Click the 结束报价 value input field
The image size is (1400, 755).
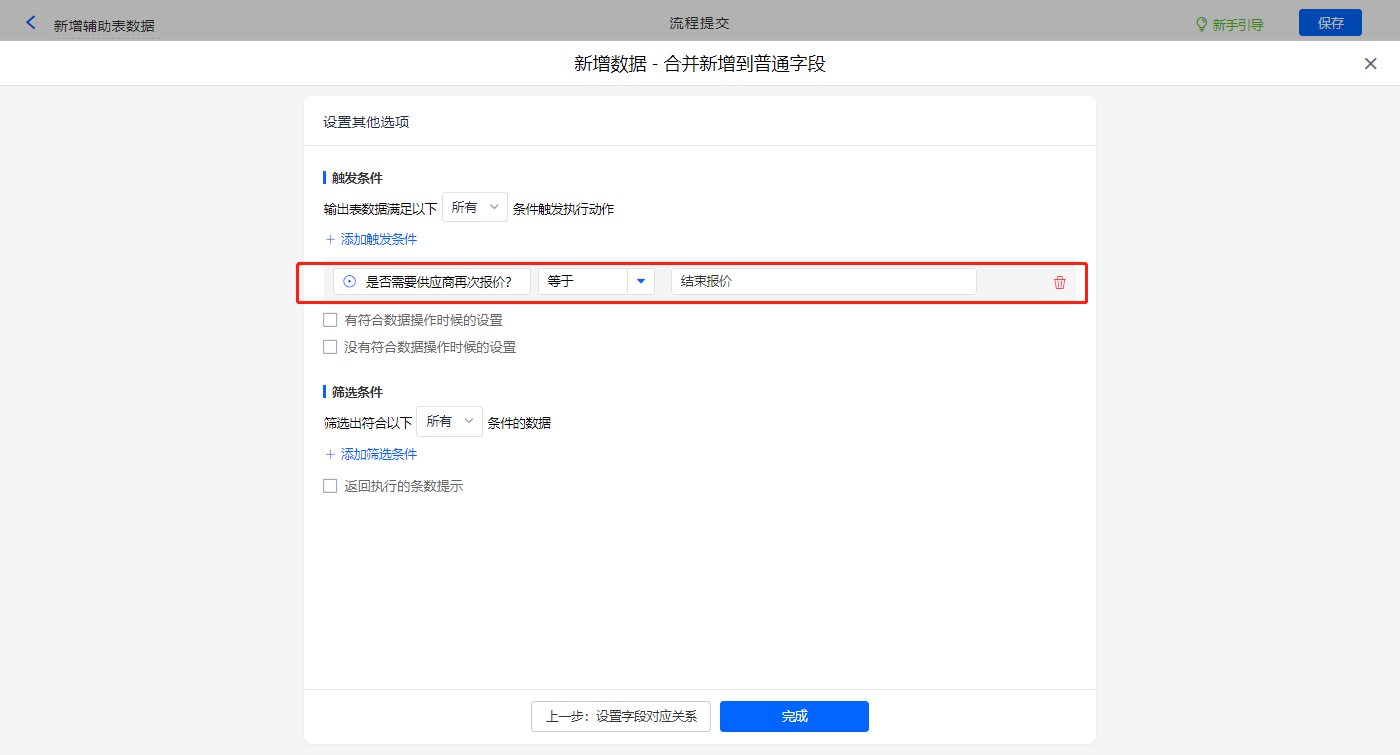(823, 282)
